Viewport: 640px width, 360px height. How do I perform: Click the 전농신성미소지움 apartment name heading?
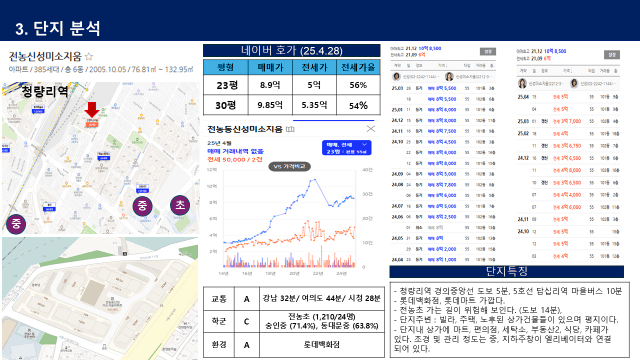(45, 56)
